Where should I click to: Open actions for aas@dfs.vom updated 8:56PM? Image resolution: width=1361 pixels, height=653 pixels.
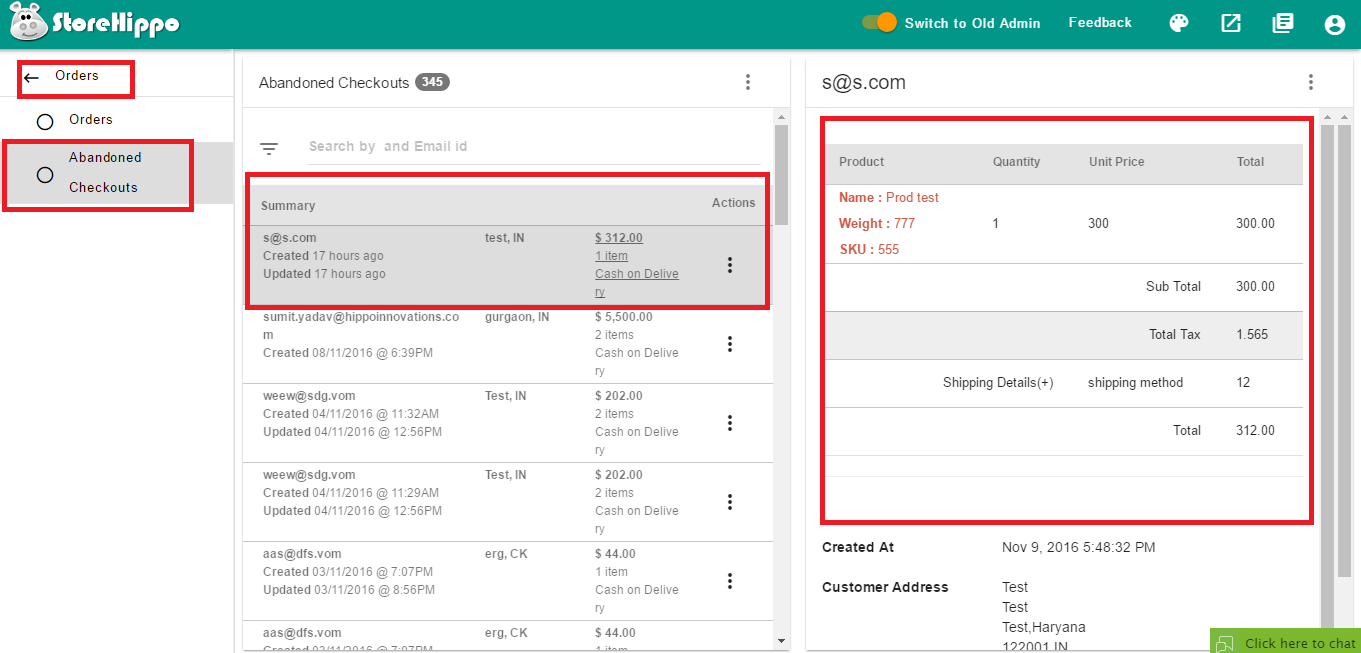tap(730, 581)
